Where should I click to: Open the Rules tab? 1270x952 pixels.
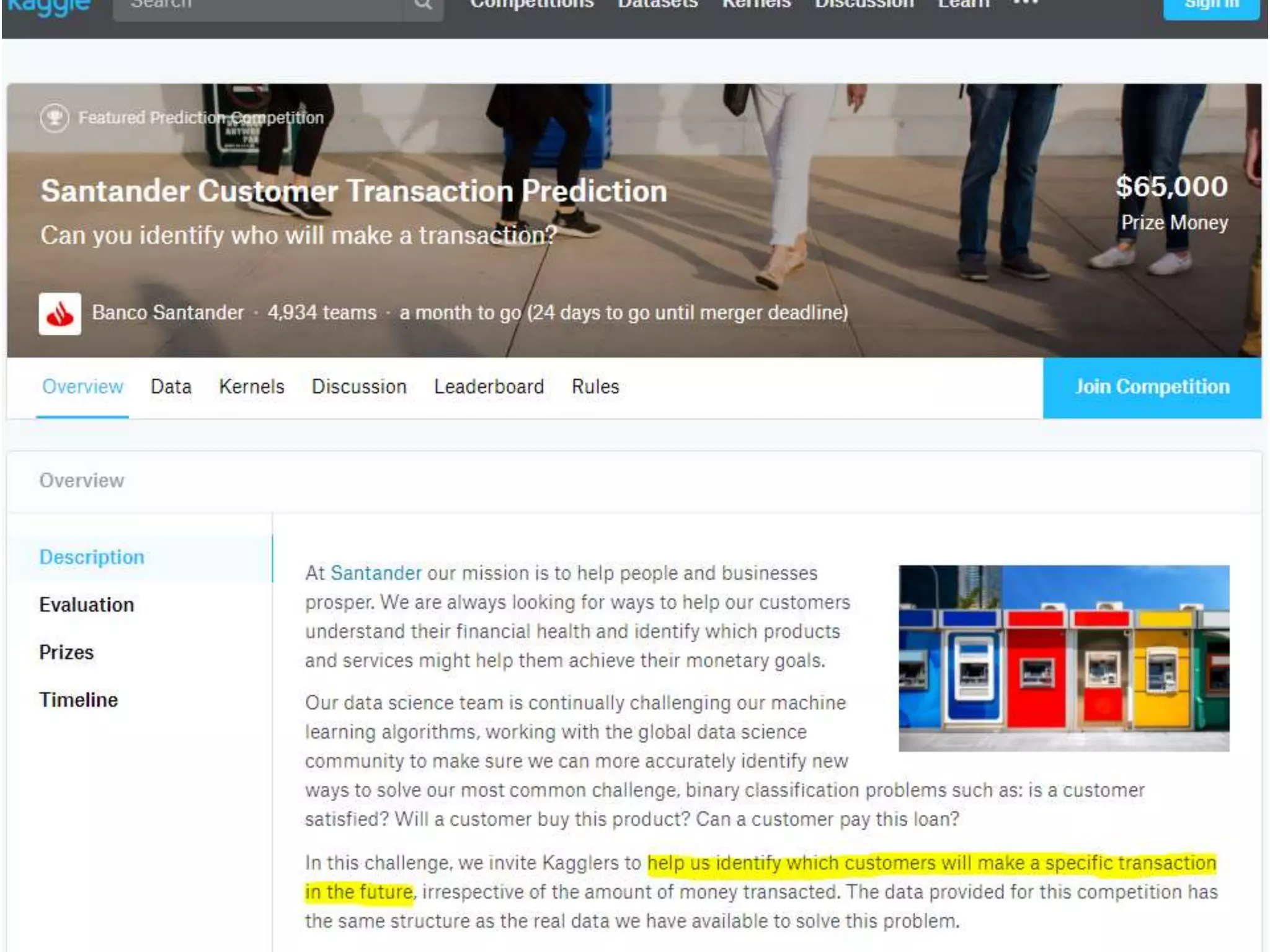point(595,387)
